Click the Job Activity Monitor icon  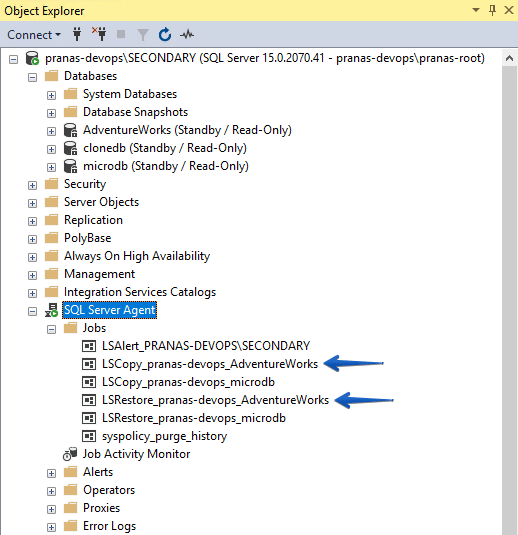pyautogui.click(x=70, y=454)
